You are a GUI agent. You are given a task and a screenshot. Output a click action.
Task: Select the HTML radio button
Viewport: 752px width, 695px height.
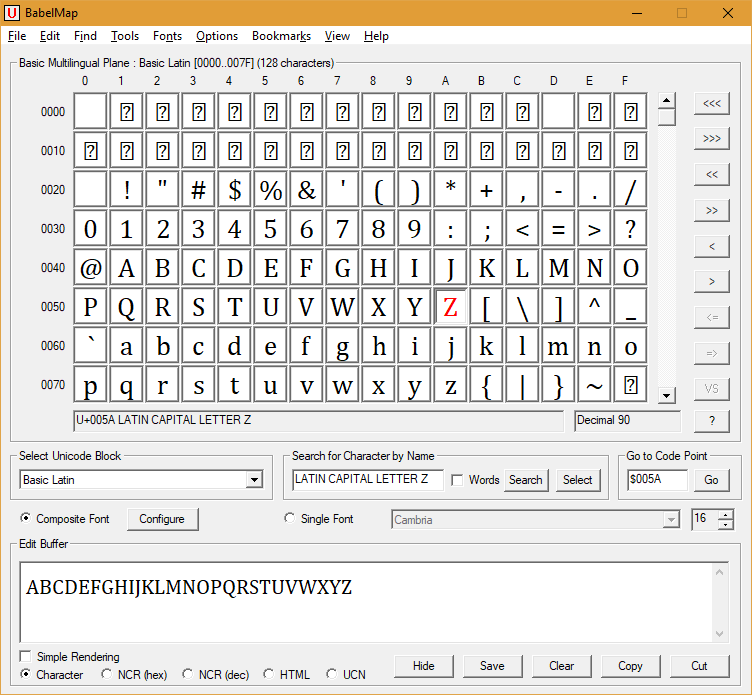click(269, 674)
